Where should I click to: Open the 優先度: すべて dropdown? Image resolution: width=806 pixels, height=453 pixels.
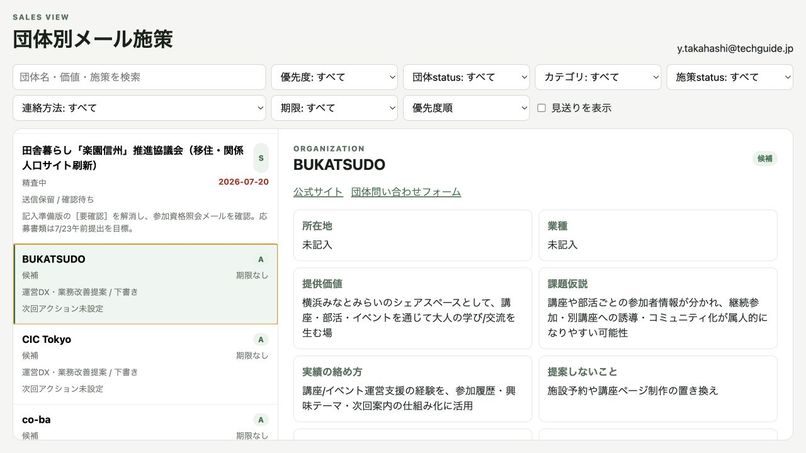click(x=334, y=77)
